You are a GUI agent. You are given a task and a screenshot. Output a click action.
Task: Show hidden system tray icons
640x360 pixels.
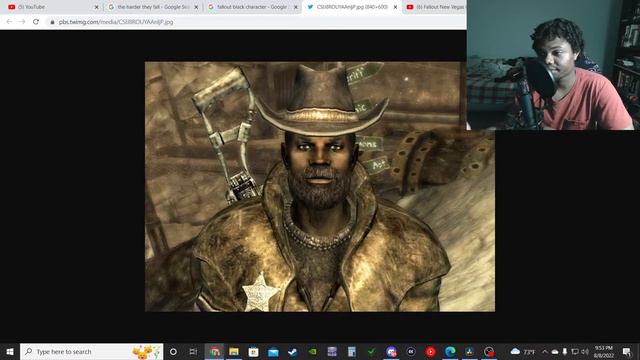(544, 351)
